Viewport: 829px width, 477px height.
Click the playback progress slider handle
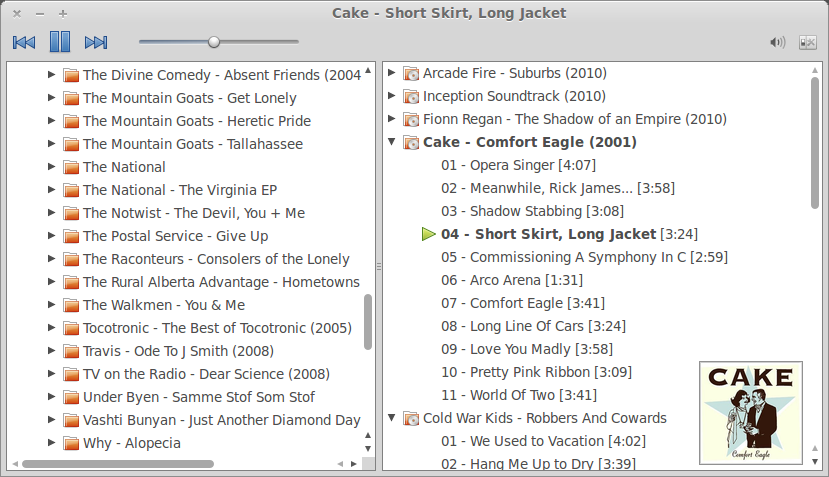[x=214, y=42]
